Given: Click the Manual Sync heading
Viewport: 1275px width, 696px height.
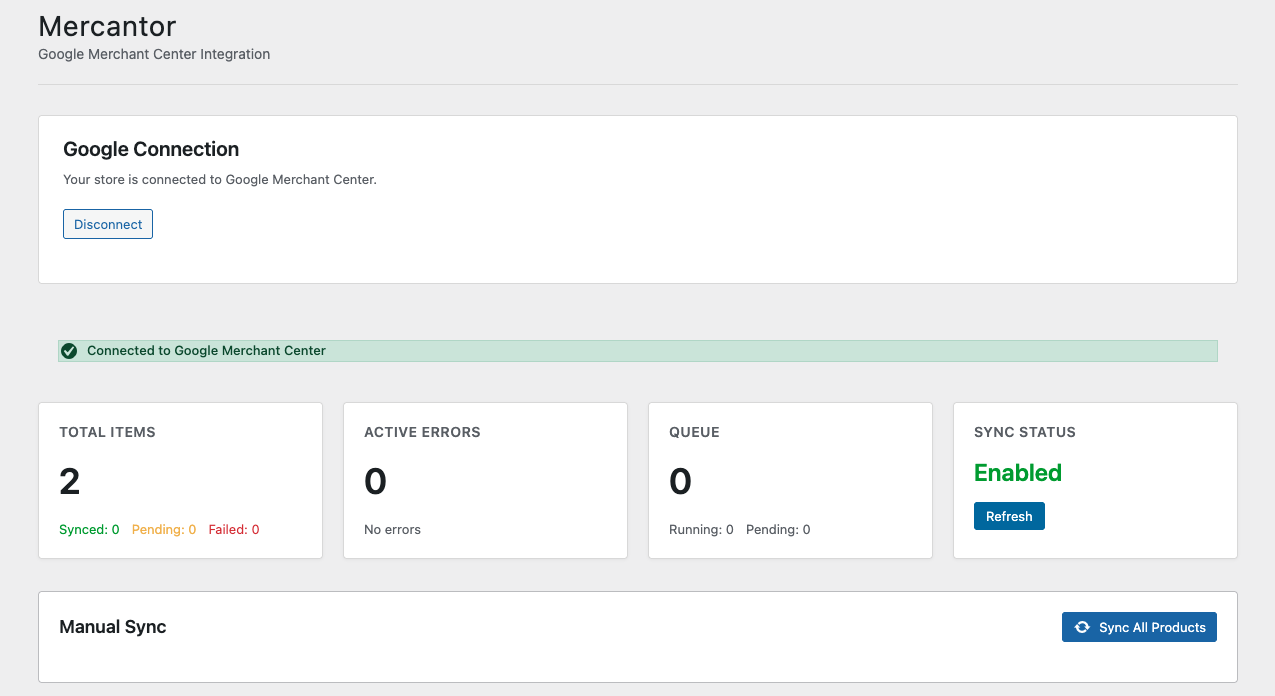Looking at the screenshot, I should [113, 627].
